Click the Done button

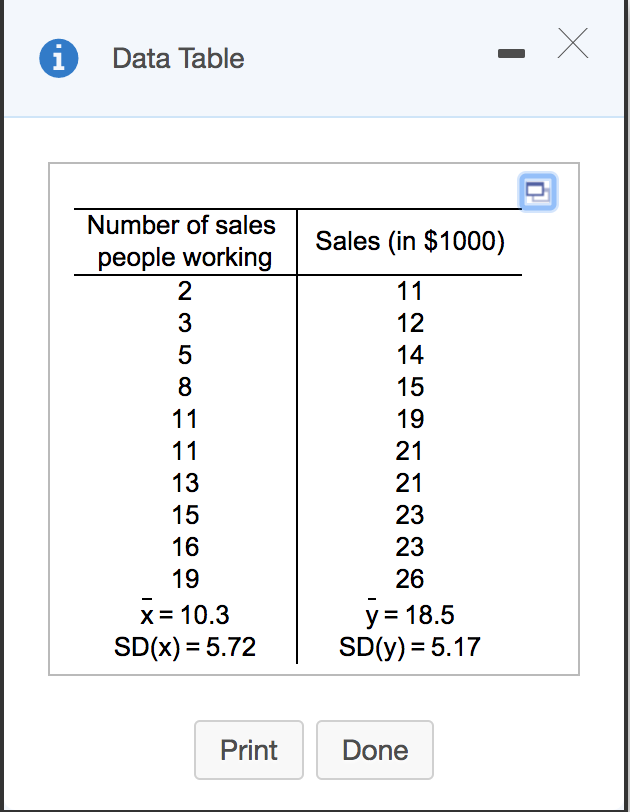374,750
